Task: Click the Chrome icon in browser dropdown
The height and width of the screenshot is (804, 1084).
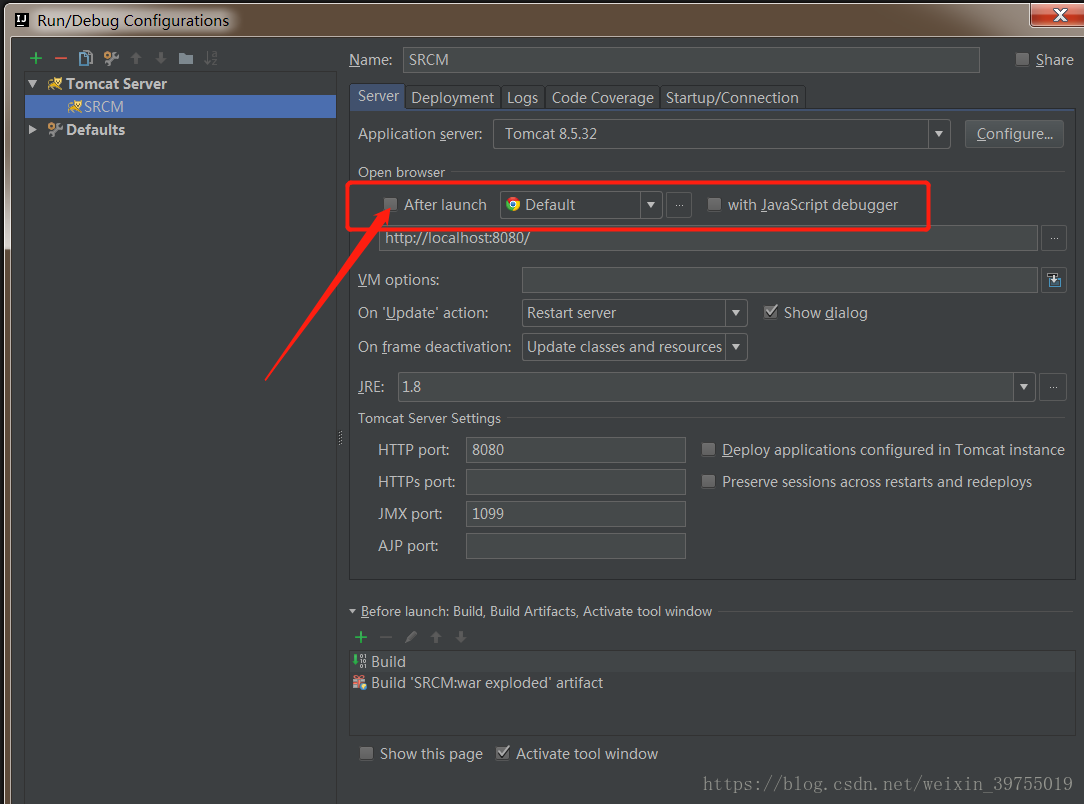Action: coord(513,205)
